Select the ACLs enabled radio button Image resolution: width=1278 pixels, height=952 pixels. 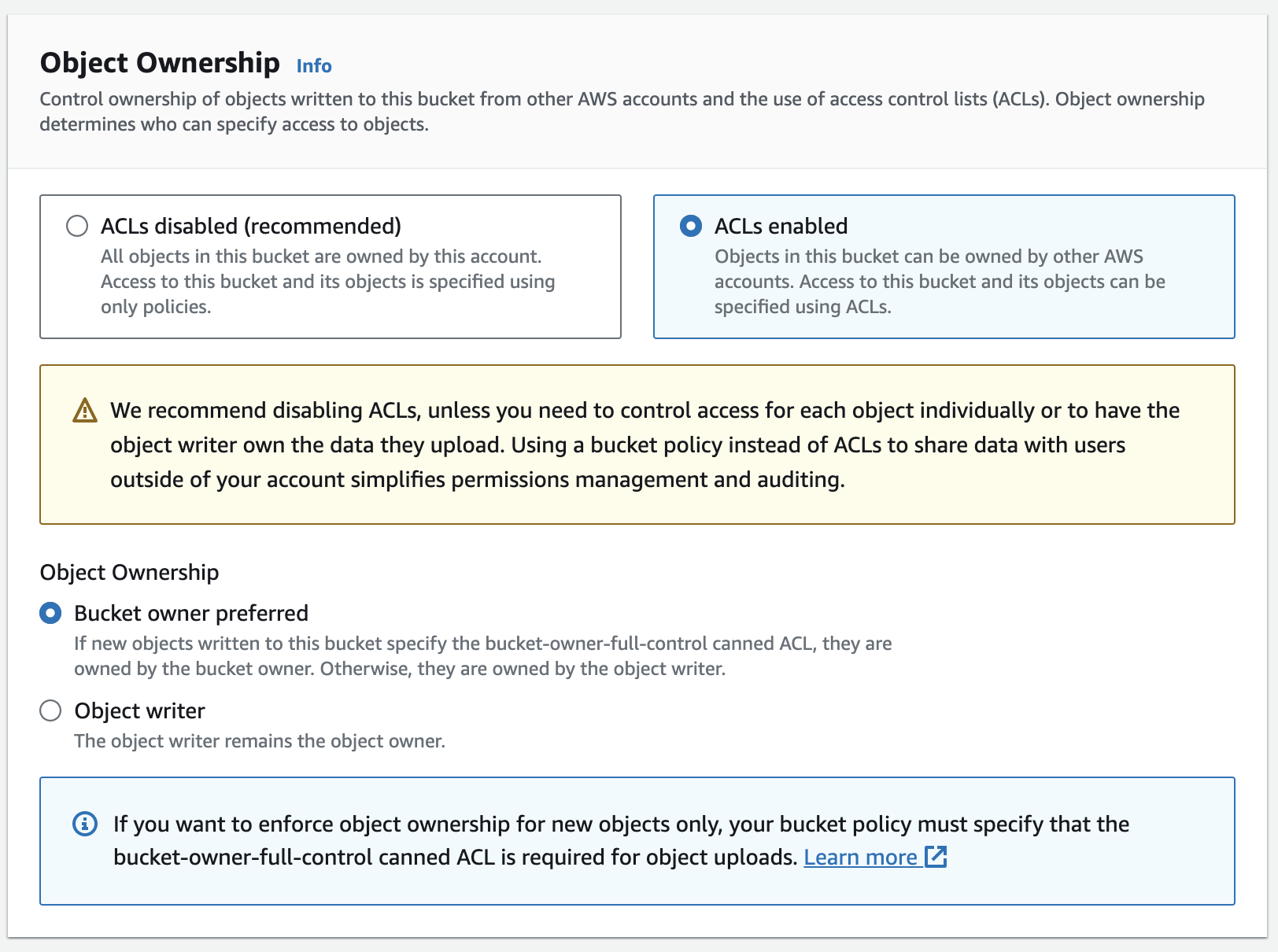point(691,227)
